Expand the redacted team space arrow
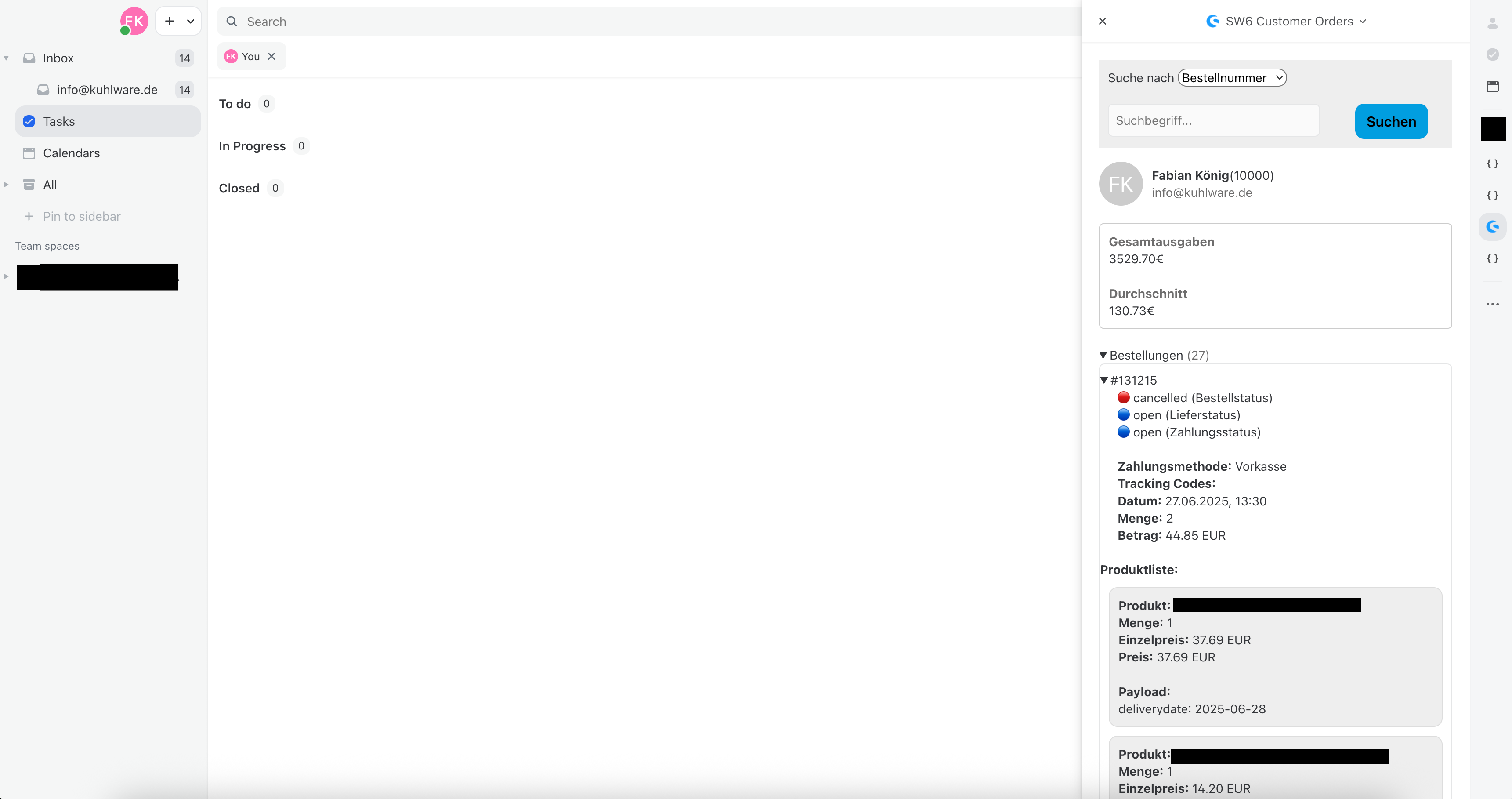This screenshot has width=1512, height=799. [x=7, y=276]
